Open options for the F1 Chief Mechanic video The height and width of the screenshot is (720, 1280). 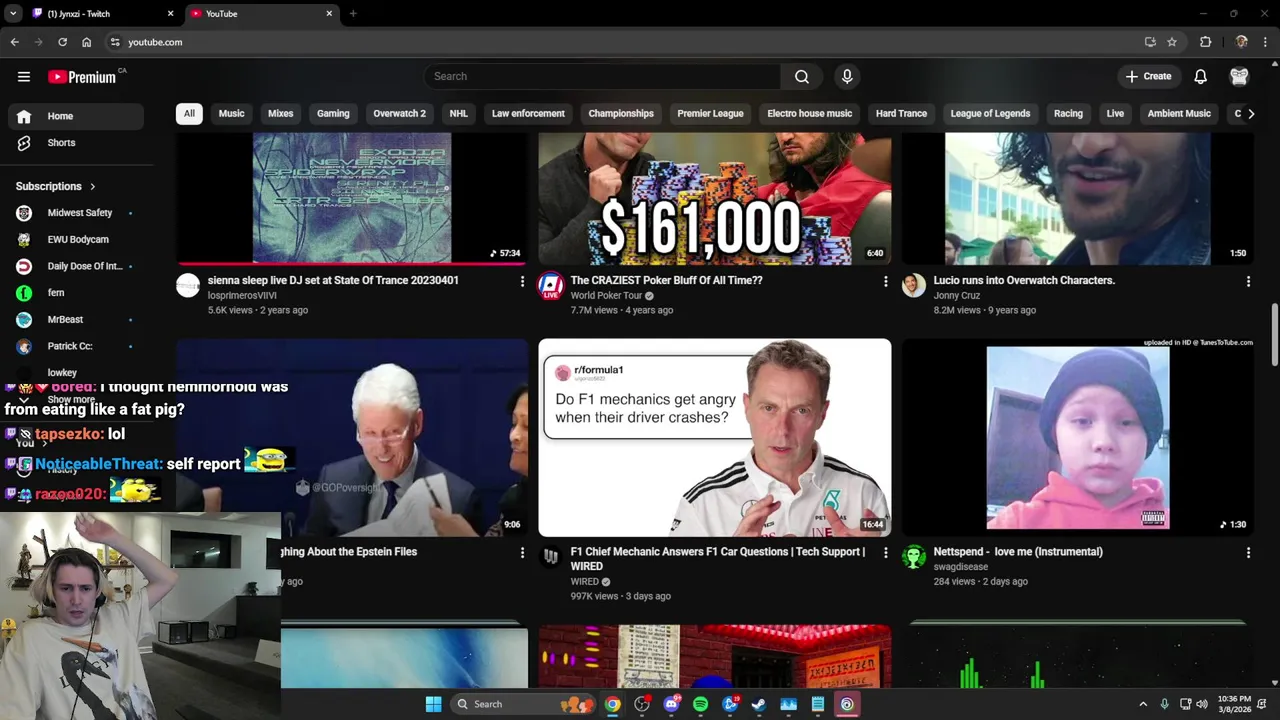[x=885, y=553]
